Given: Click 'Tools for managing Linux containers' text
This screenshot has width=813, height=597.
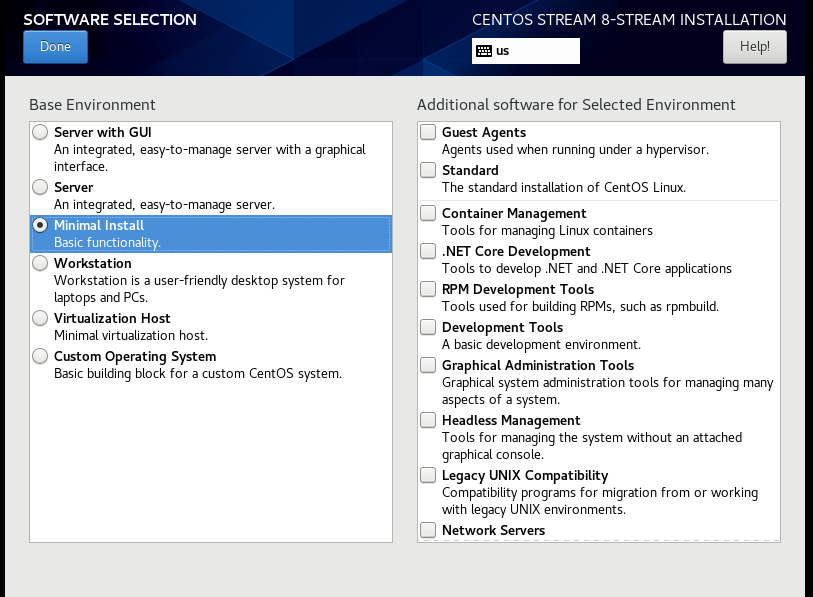Looking at the screenshot, I should pyautogui.click(x=547, y=231).
